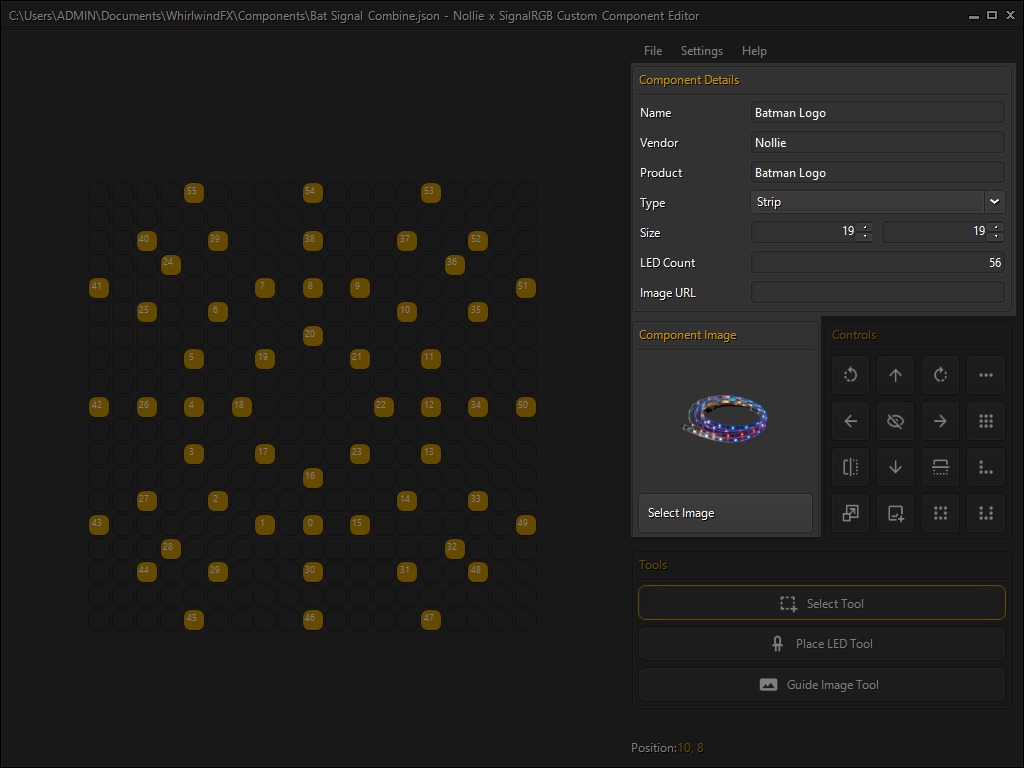Select LED number 54 on the grid
The width and height of the screenshot is (1024, 768).
[313, 193]
